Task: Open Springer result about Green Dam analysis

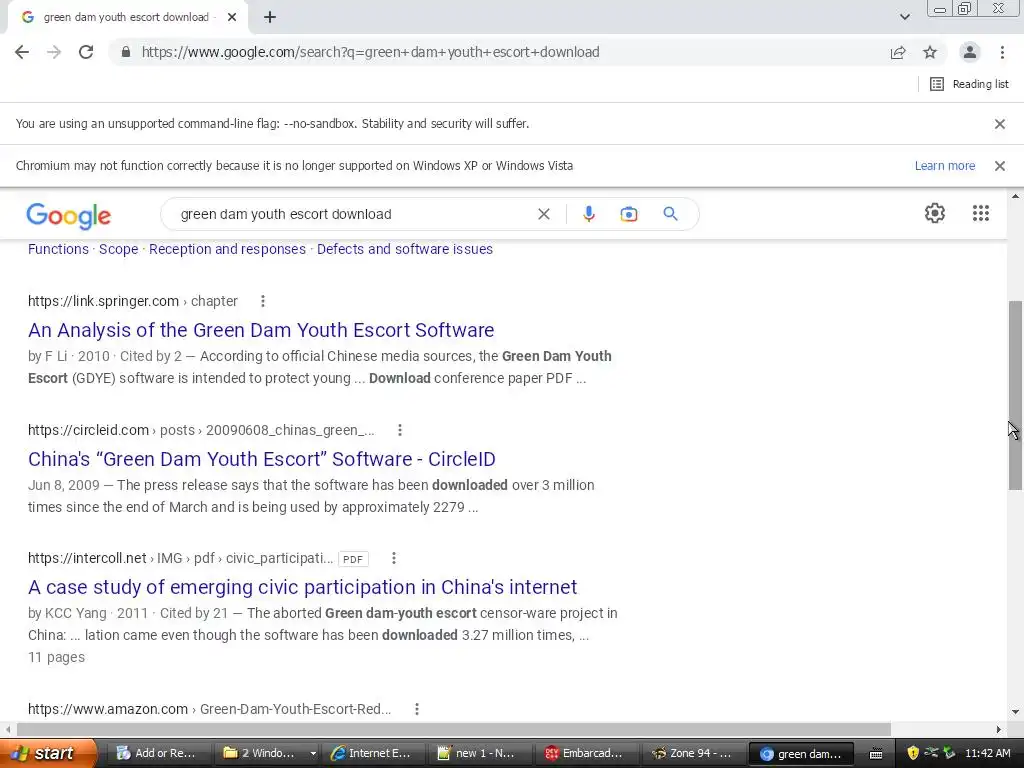Action: 261,330
